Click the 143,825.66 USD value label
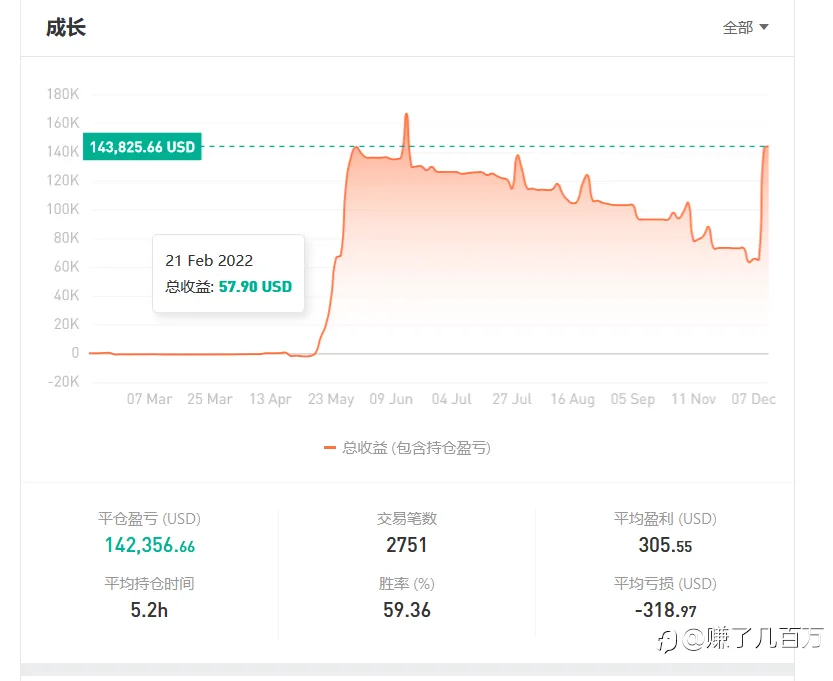Viewport: 833px width, 681px height. [x=142, y=147]
